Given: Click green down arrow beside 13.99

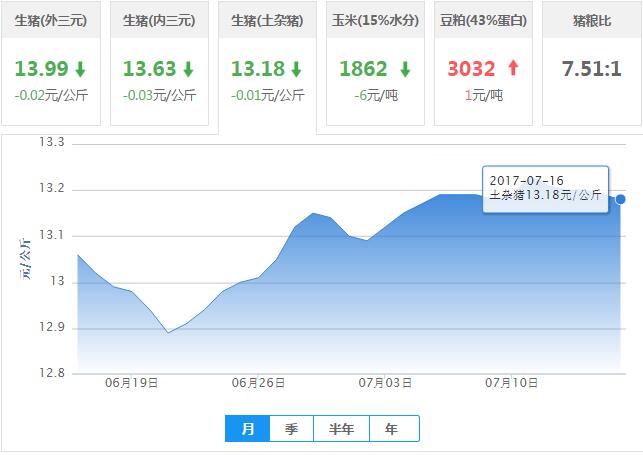Looking at the screenshot, I should 81,69.
